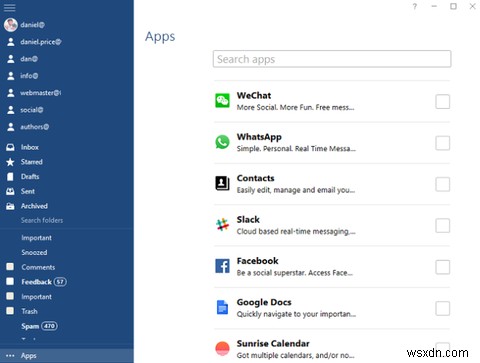This screenshot has height=363, width=480.
Task: Click the Search folders field
Action: point(42,220)
